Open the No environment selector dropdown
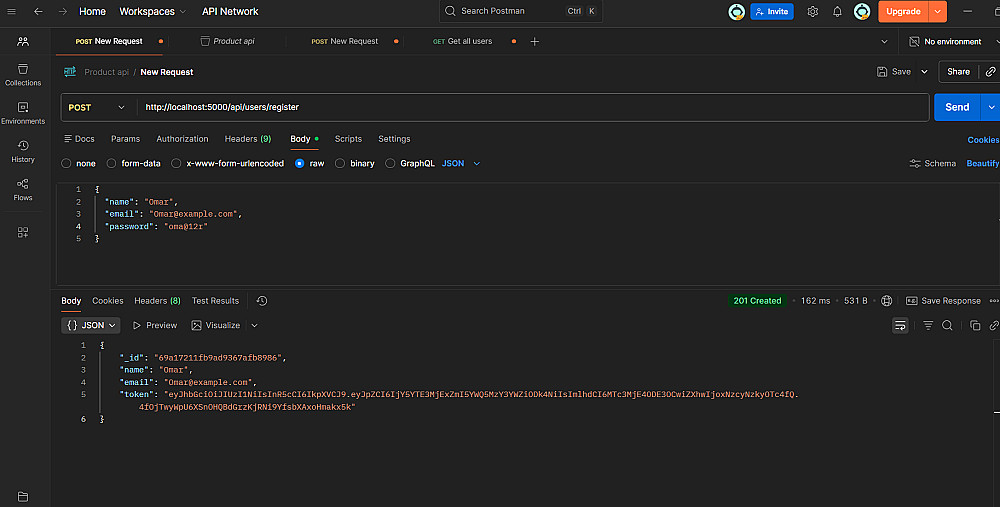Image resolution: width=1000 pixels, height=507 pixels. coord(945,42)
